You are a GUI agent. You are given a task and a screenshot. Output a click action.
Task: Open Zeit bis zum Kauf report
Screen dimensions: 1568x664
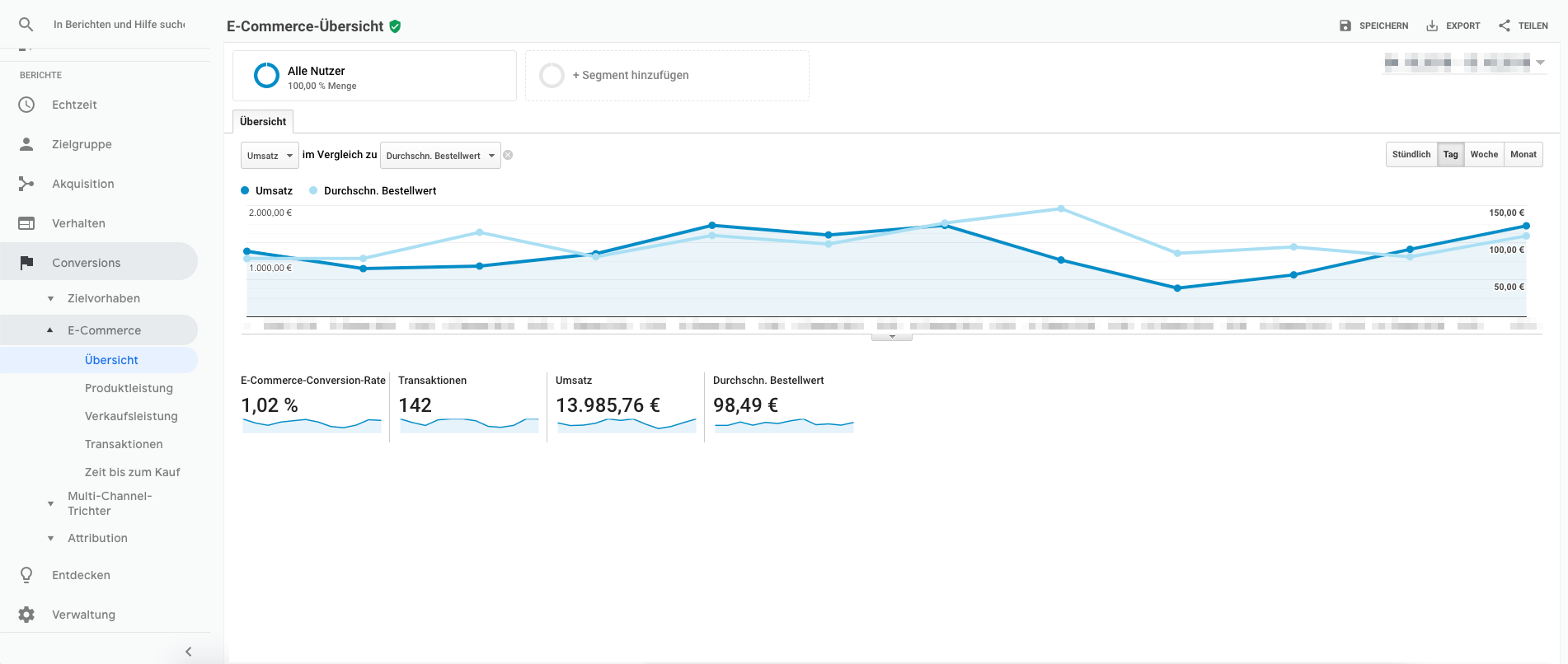coord(132,472)
